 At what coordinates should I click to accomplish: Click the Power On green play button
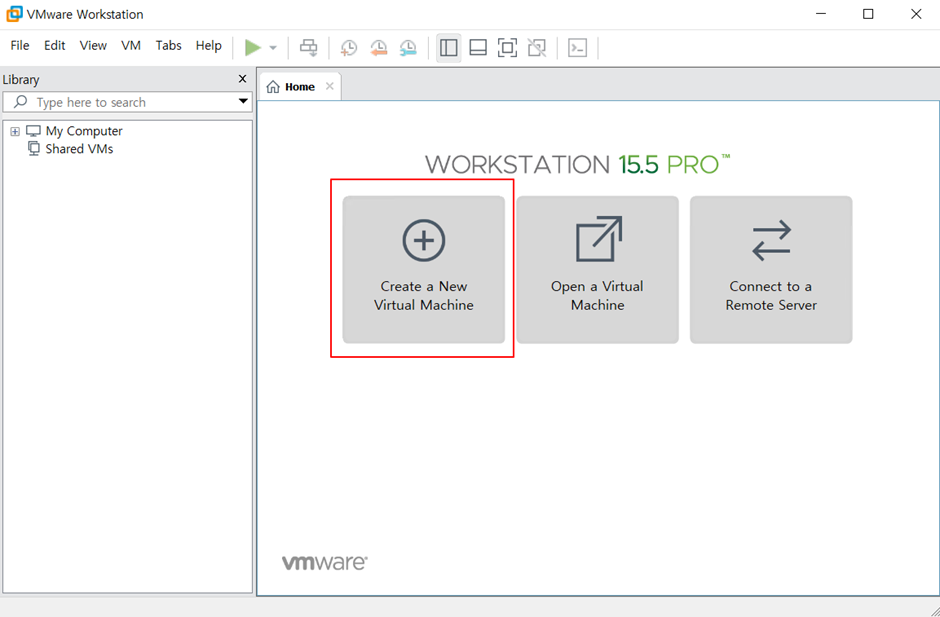coord(253,47)
